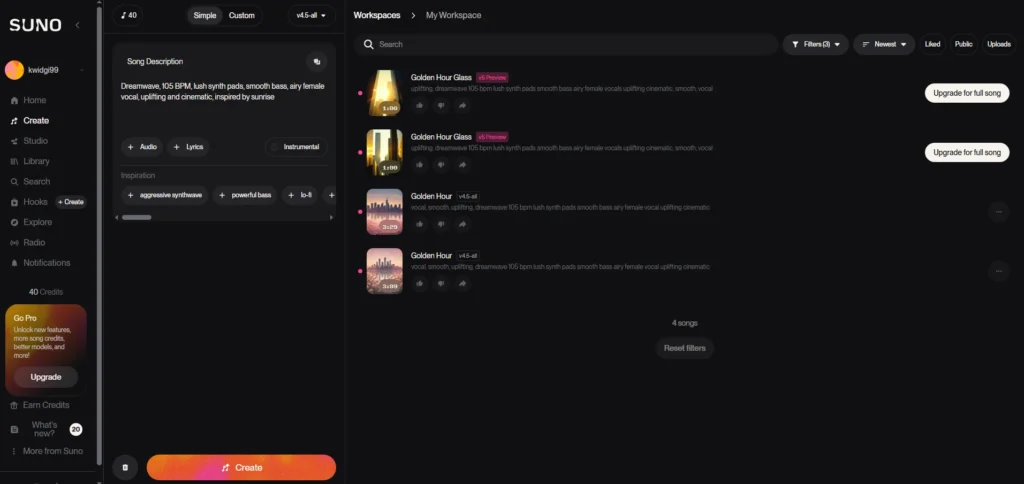Image resolution: width=1024 pixels, height=484 pixels.
Task: Click the Reset filters button
Action: [684, 348]
